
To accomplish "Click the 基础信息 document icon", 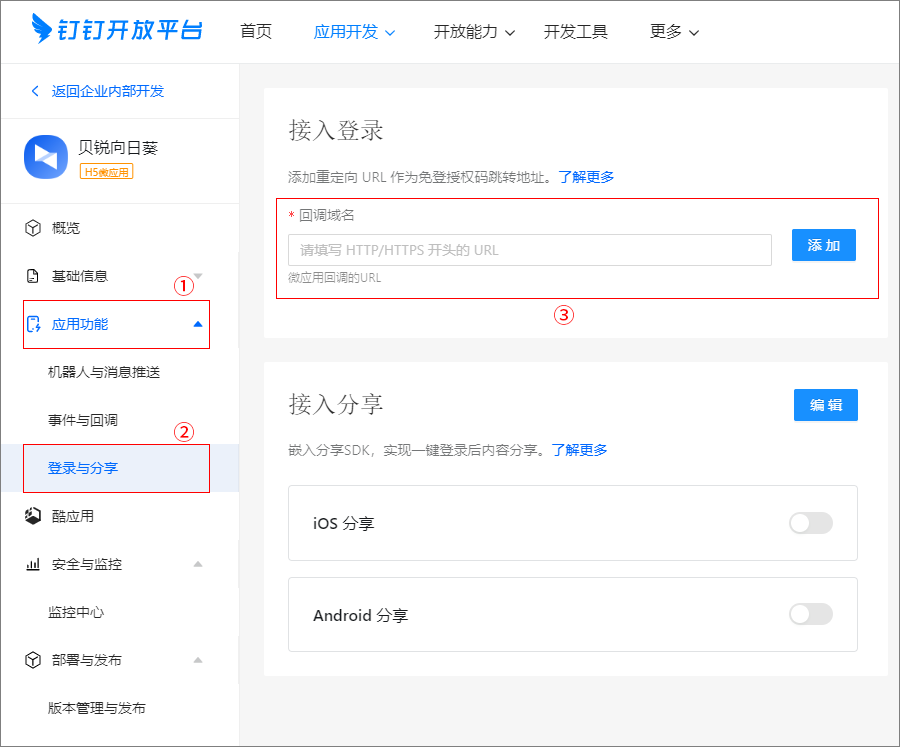I will pyautogui.click(x=33, y=276).
